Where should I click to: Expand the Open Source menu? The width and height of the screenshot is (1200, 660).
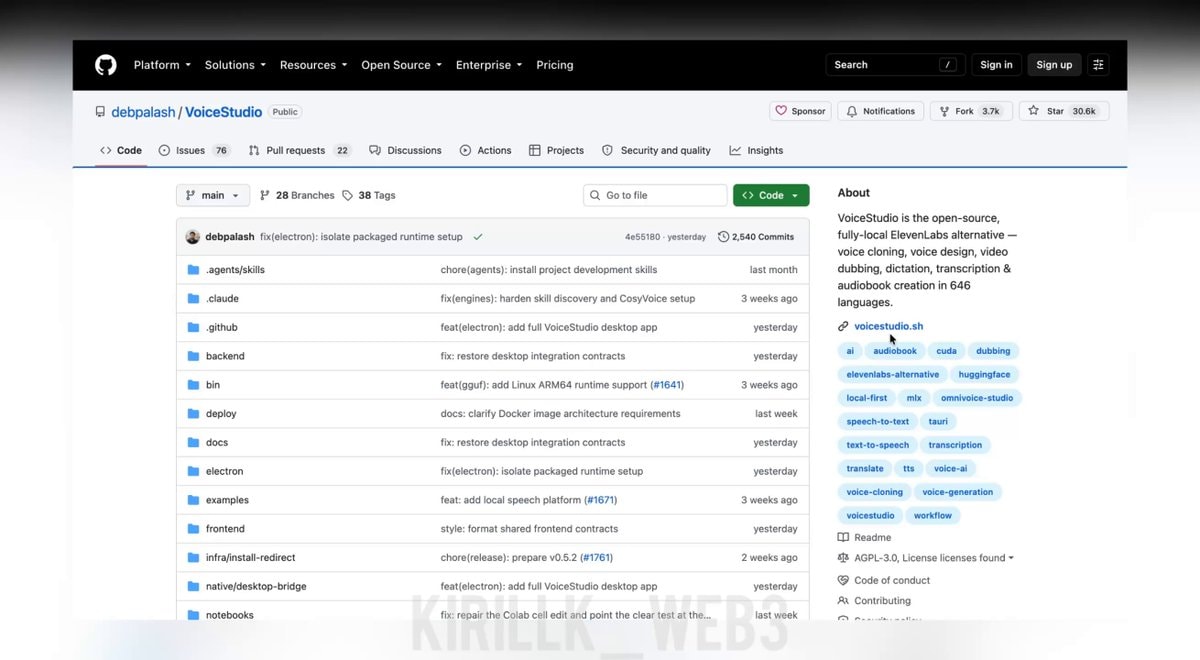(x=401, y=65)
